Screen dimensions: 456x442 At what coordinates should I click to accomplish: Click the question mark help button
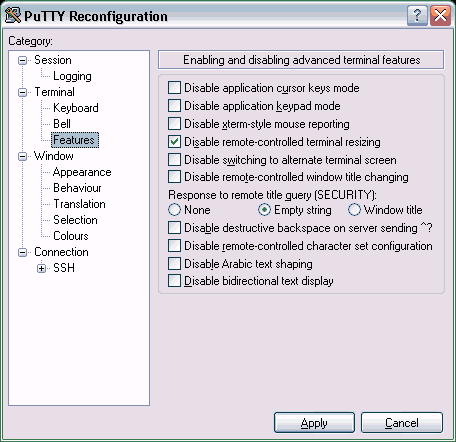click(417, 15)
